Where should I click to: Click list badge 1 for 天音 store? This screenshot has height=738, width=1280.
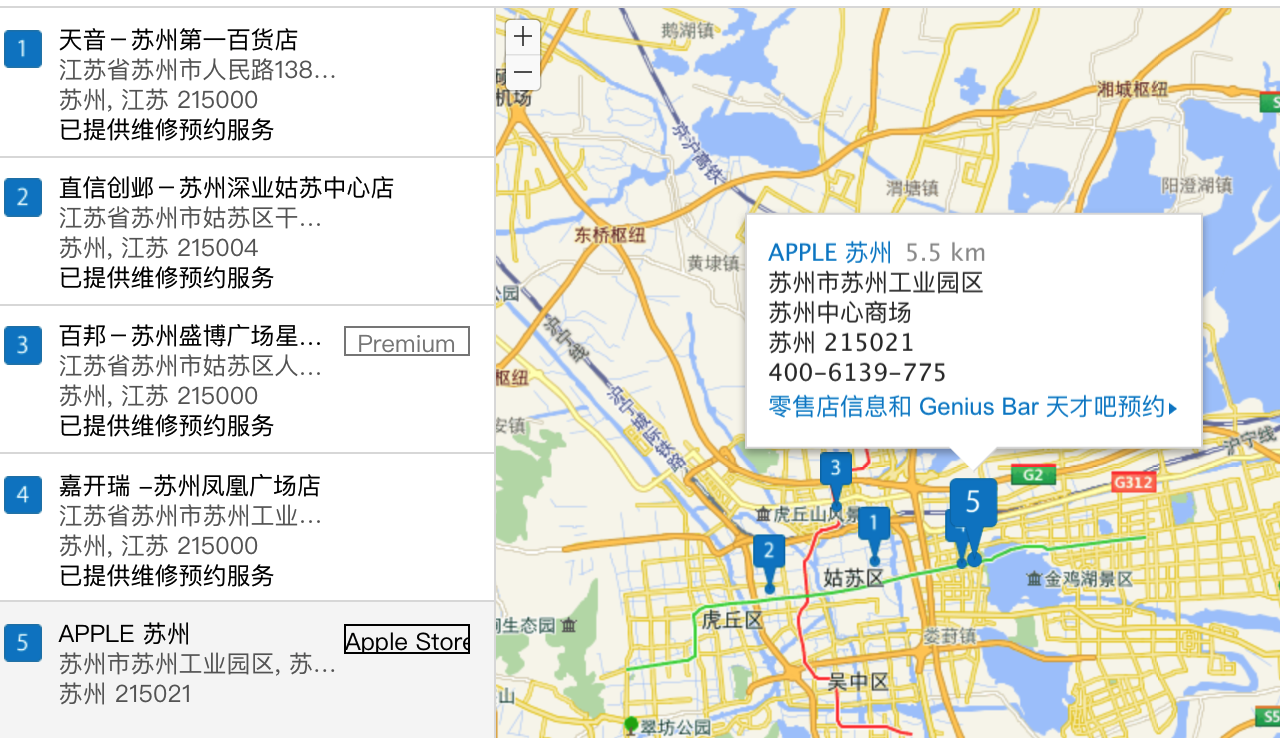22,48
